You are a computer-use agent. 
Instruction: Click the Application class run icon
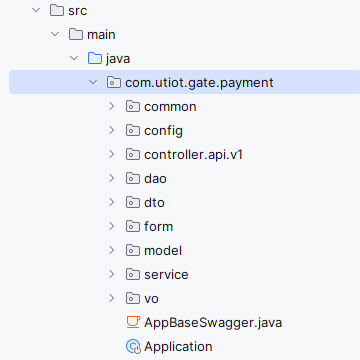[133, 347]
